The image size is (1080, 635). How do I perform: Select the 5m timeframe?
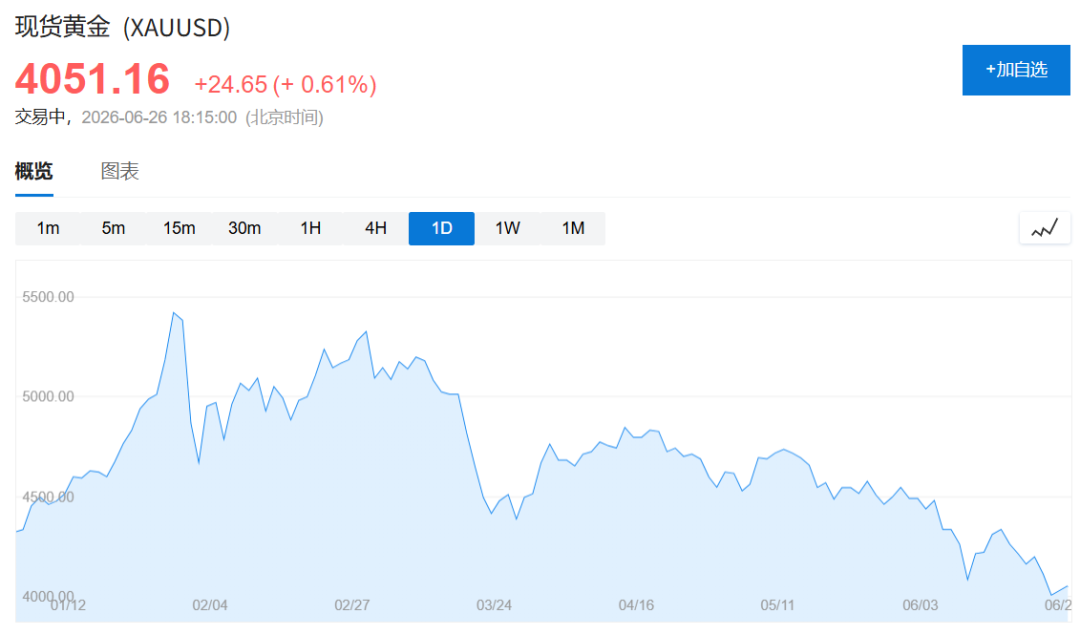point(114,228)
